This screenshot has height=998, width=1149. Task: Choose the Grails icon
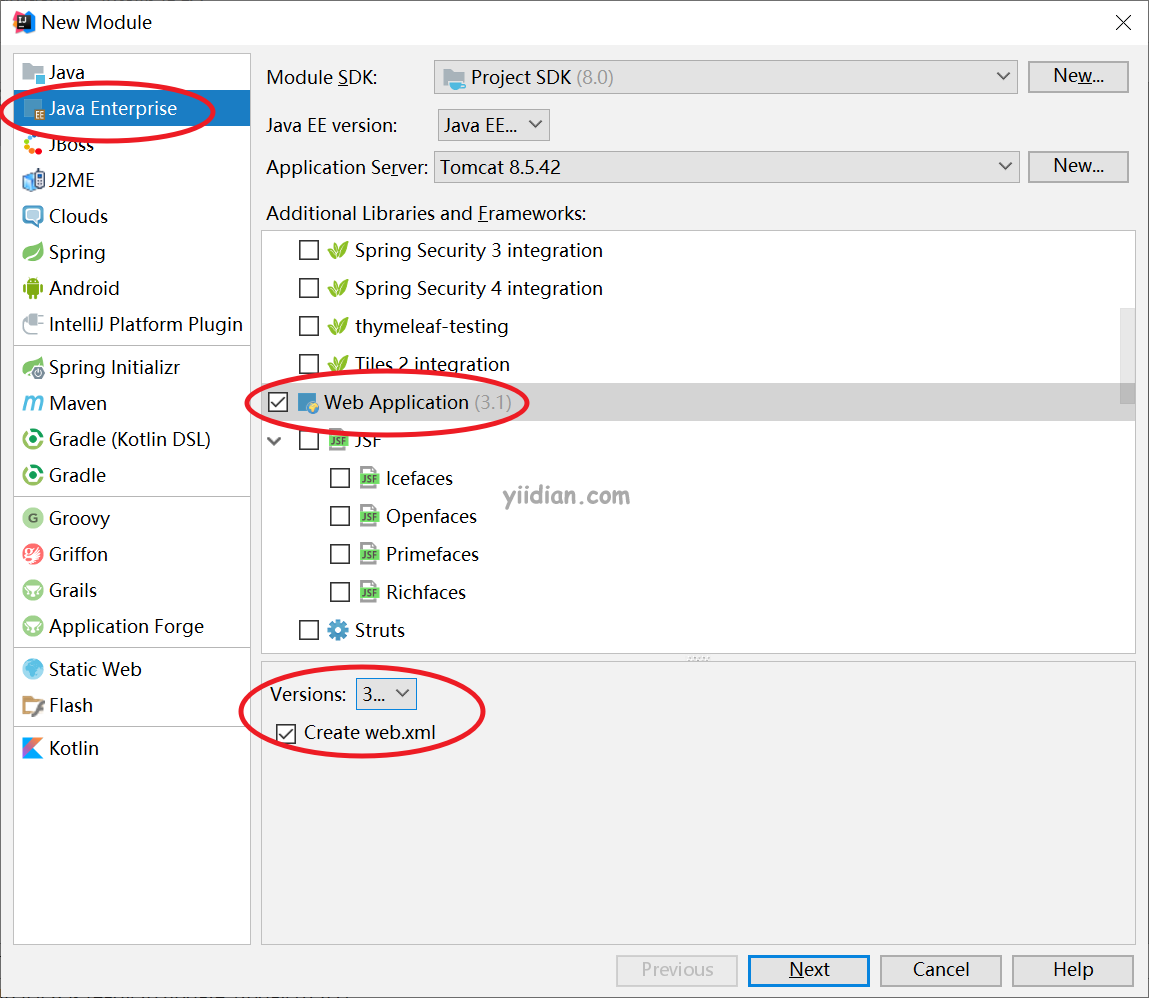33,590
